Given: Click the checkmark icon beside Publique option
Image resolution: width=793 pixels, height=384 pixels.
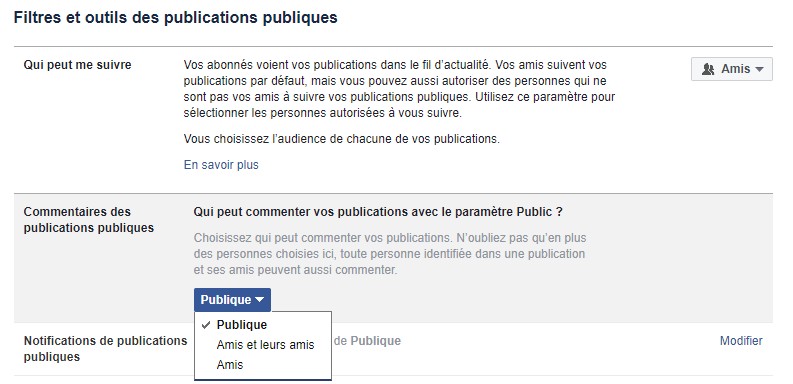Looking at the screenshot, I should tap(205, 325).
